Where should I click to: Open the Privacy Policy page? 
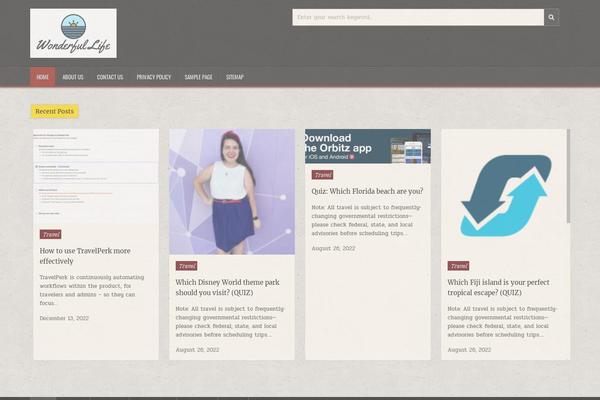154,77
